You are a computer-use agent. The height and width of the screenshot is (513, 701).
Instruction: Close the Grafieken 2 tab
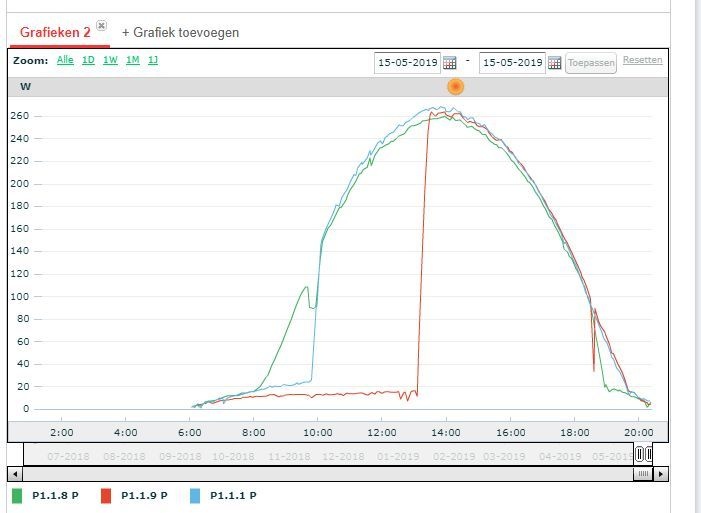[x=101, y=25]
